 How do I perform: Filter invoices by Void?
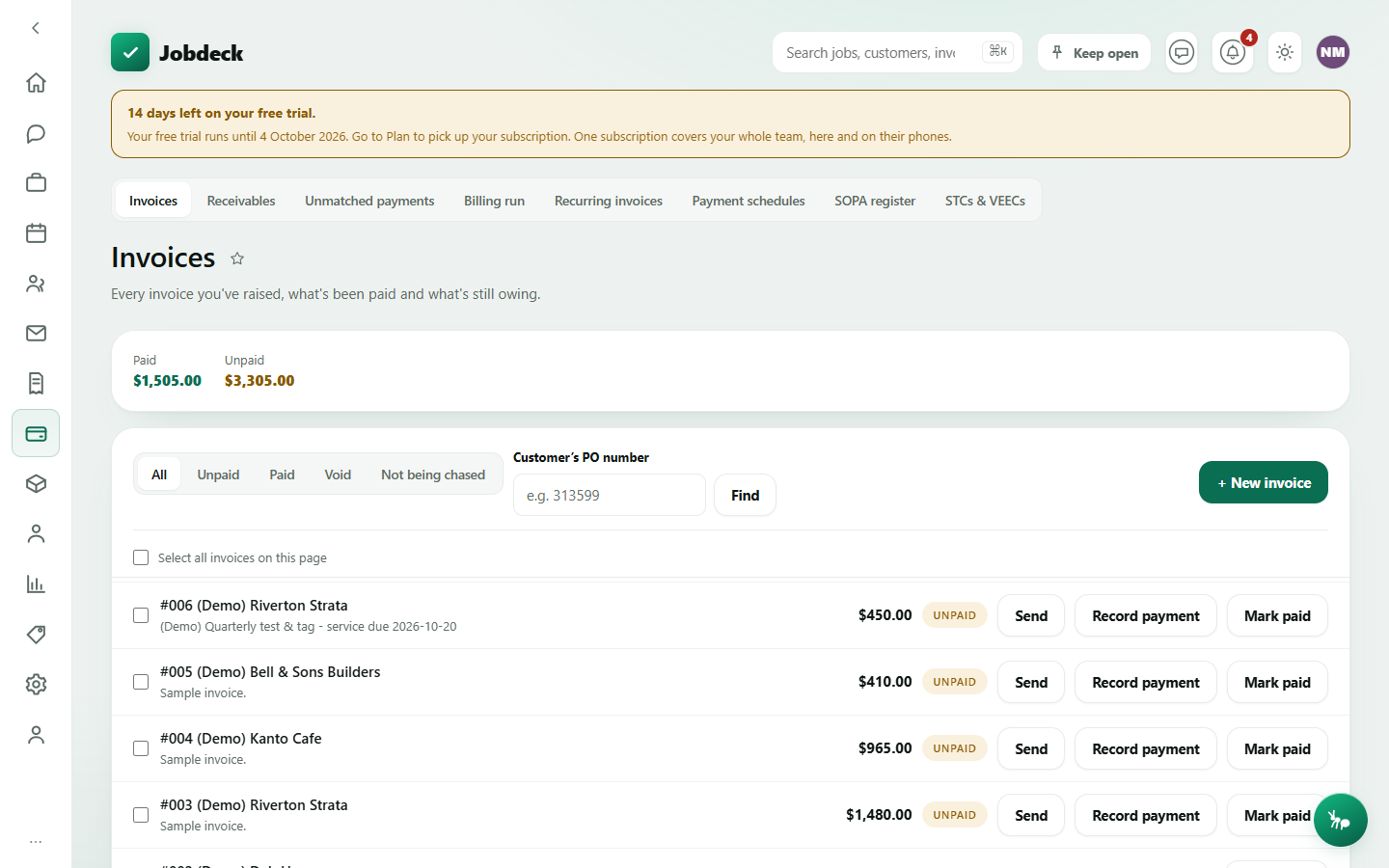pos(338,475)
